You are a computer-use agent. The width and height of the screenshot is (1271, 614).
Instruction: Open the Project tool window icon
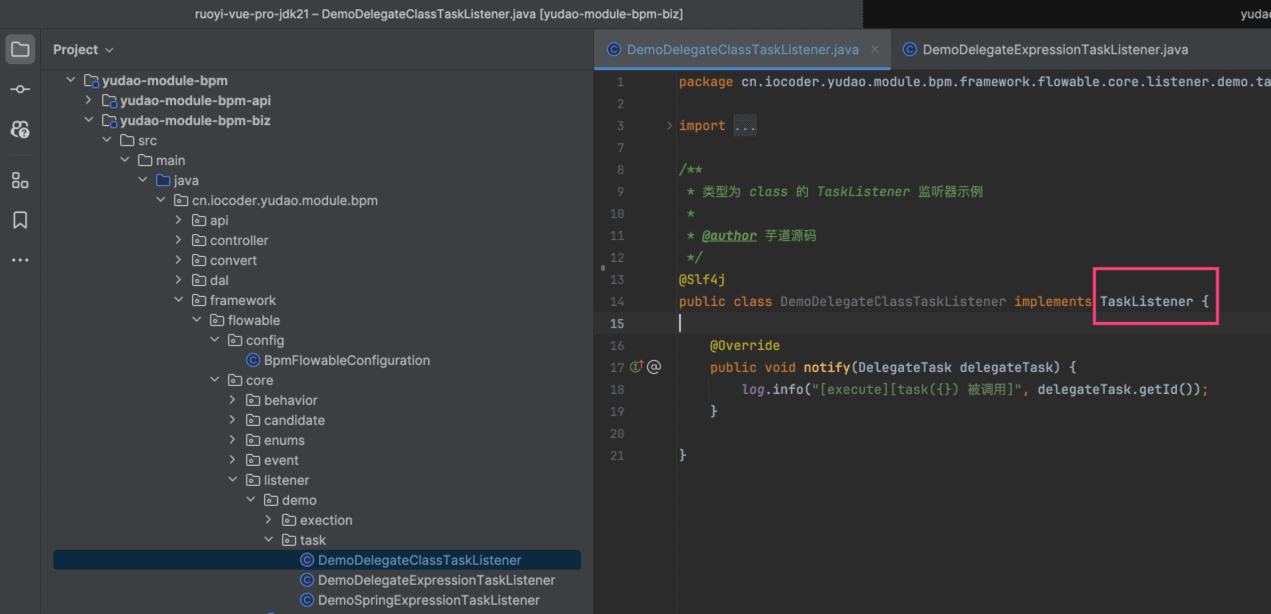pos(20,49)
